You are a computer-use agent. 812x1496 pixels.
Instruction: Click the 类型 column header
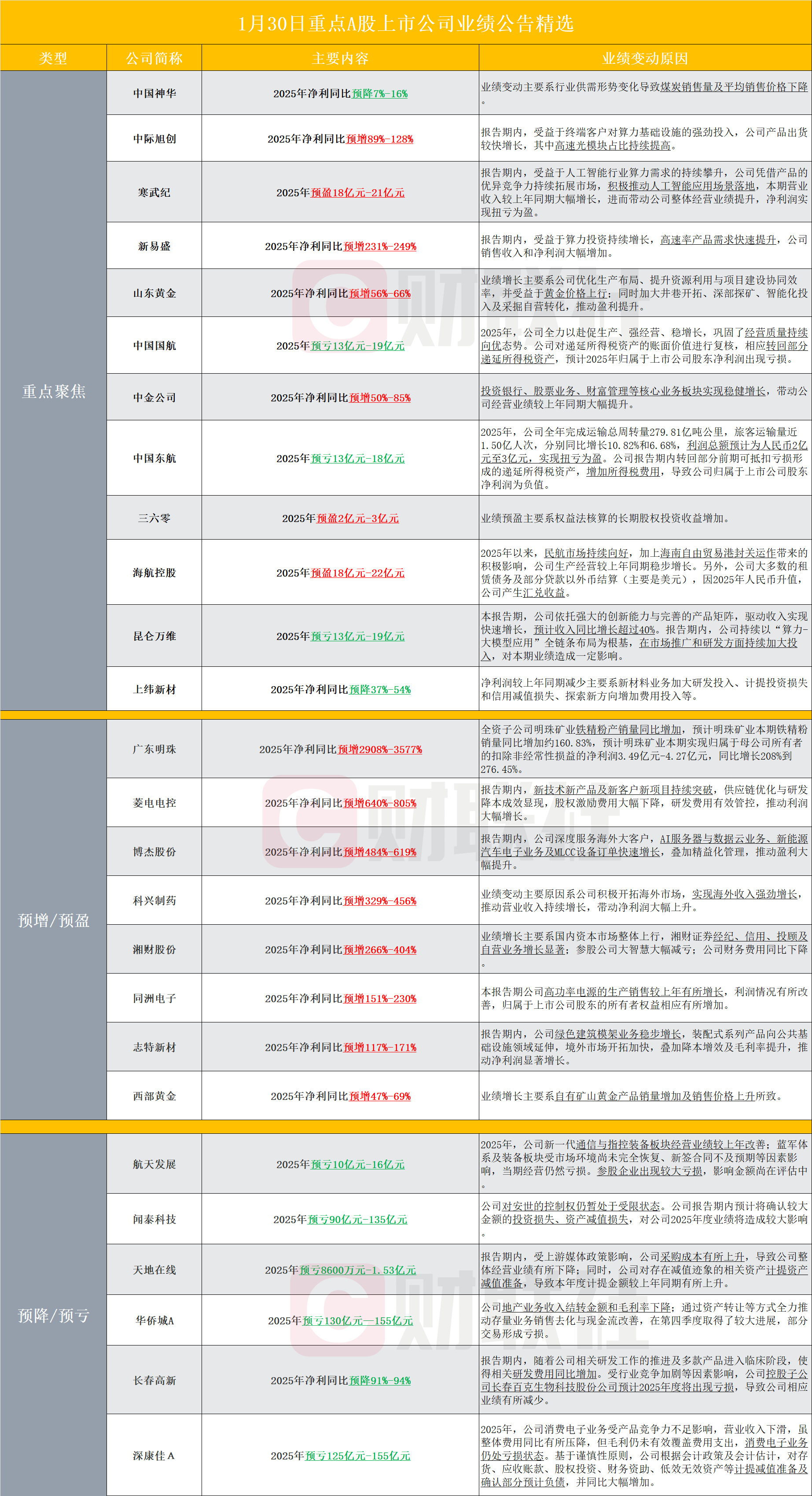pyautogui.click(x=53, y=58)
